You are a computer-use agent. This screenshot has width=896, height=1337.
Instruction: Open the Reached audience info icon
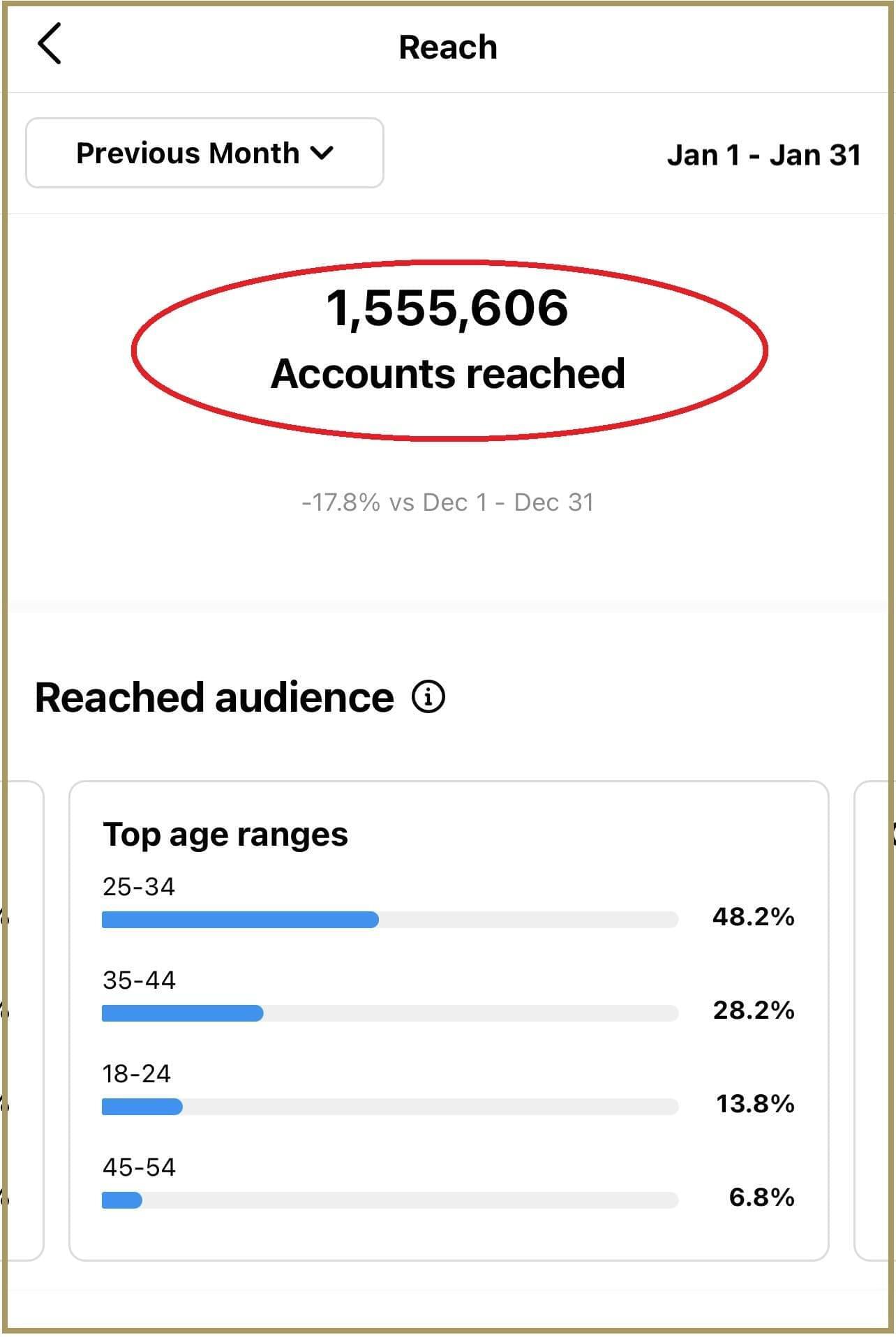[428, 697]
